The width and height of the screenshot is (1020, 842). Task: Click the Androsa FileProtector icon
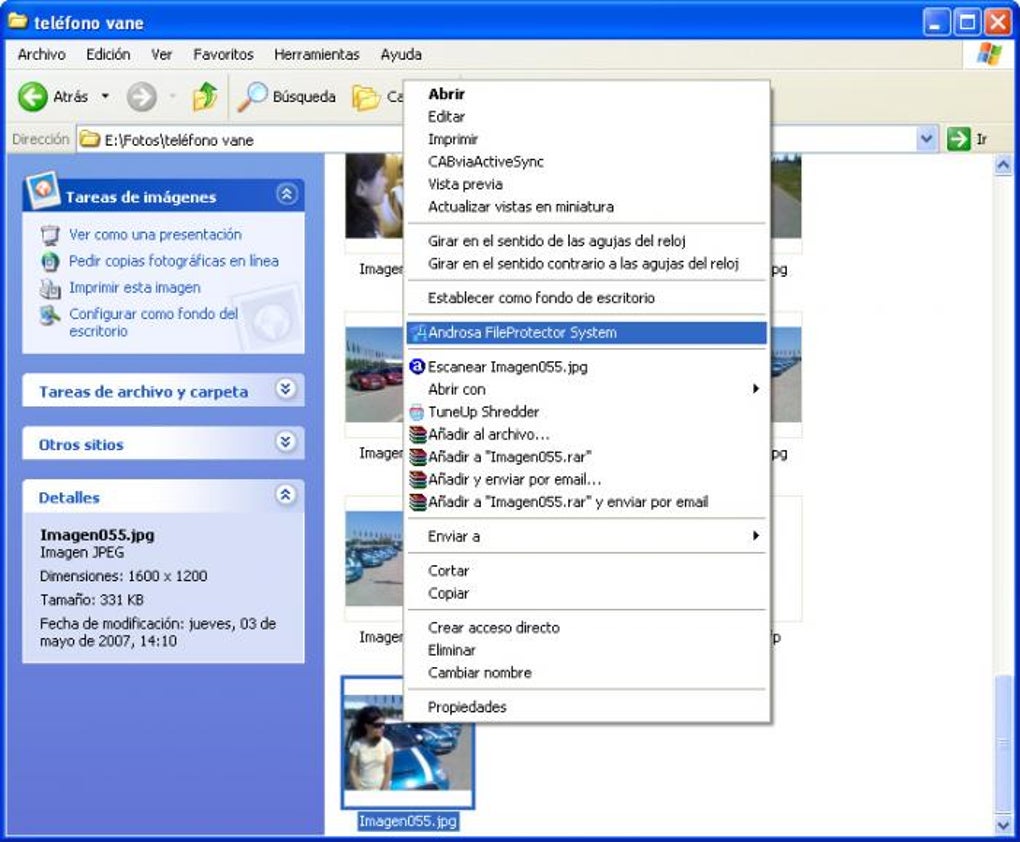418,333
